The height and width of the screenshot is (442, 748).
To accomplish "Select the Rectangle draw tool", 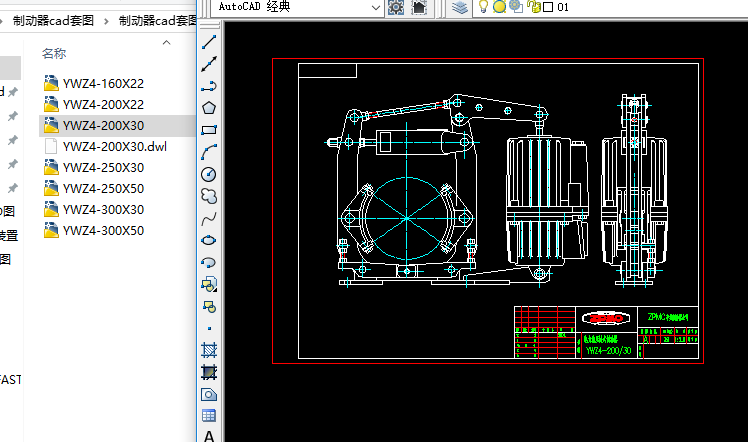I will tap(209, 130).
